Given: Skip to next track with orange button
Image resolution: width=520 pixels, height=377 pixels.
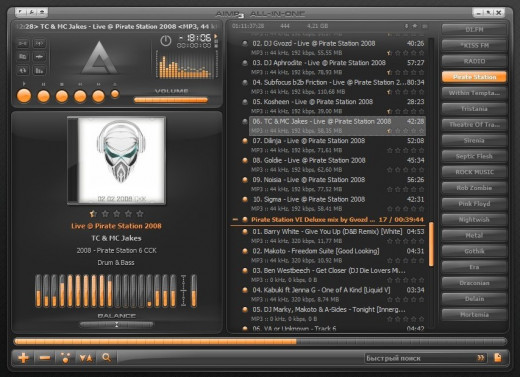Looking at the screenshot, I should coord(98,96).
